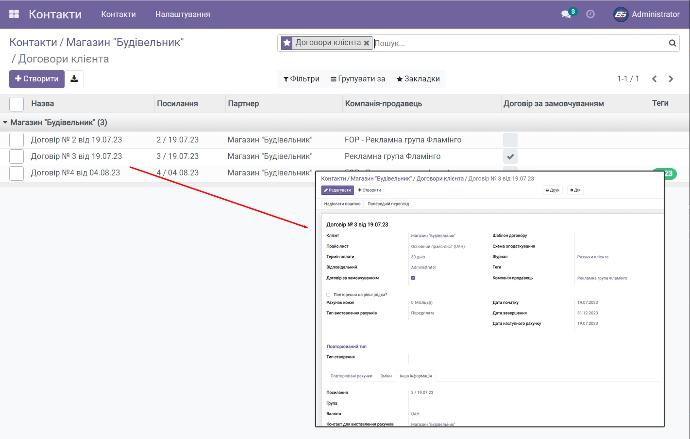690x439 pixels.
Task: Click the search magnifier icon
Action: [x=672, y=44]
